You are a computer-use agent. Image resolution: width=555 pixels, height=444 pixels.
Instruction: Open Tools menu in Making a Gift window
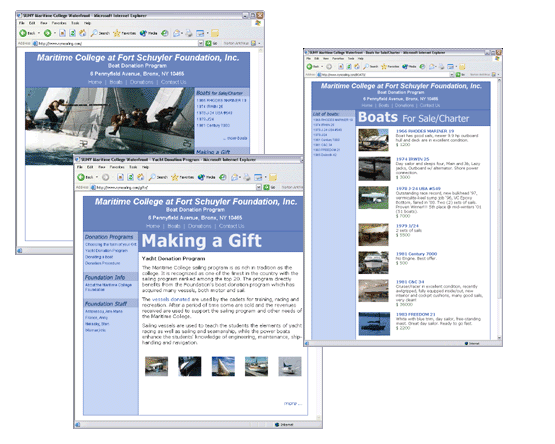click(133, 167)
